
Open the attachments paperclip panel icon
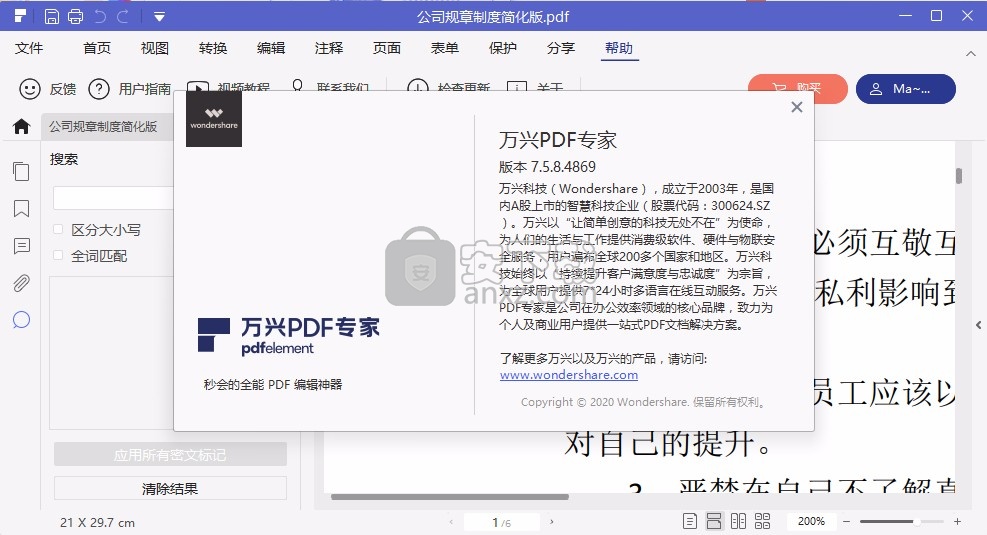tap(21, 283)
